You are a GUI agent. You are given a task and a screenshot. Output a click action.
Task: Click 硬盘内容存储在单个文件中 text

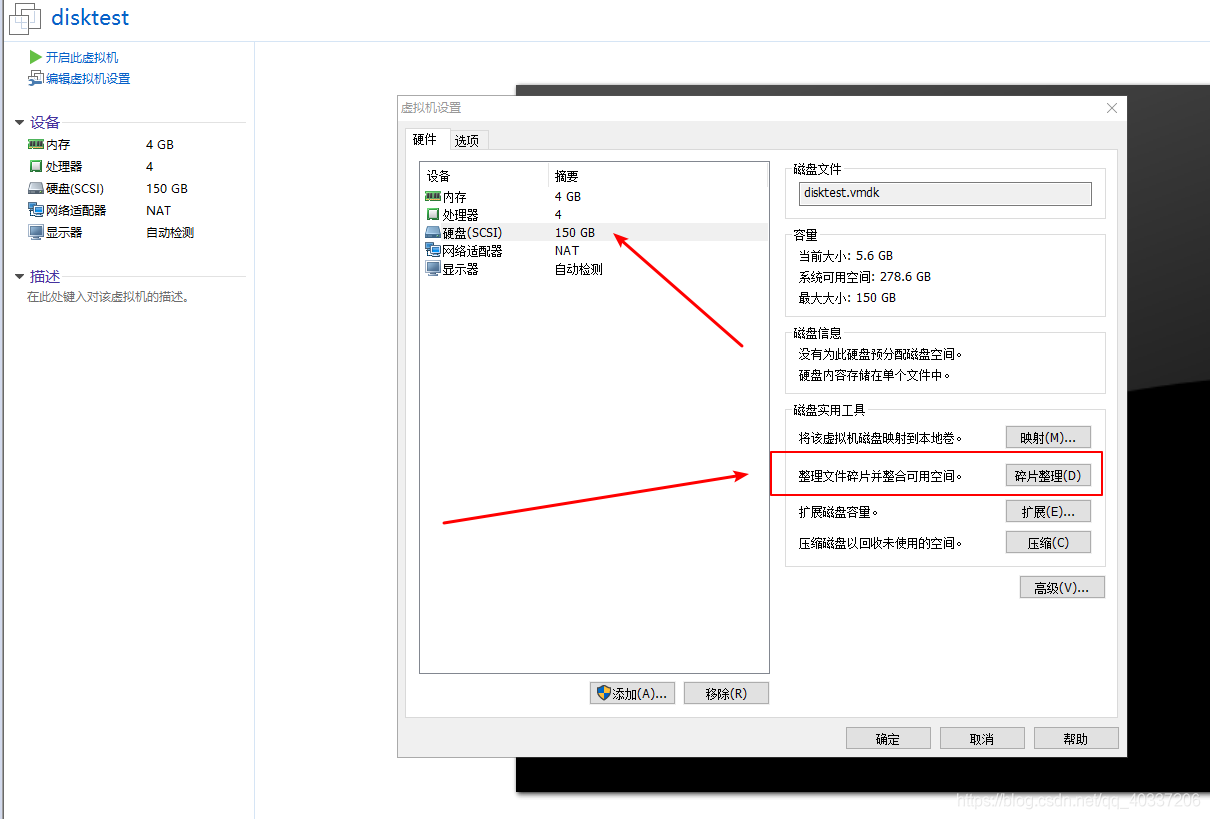874,376
